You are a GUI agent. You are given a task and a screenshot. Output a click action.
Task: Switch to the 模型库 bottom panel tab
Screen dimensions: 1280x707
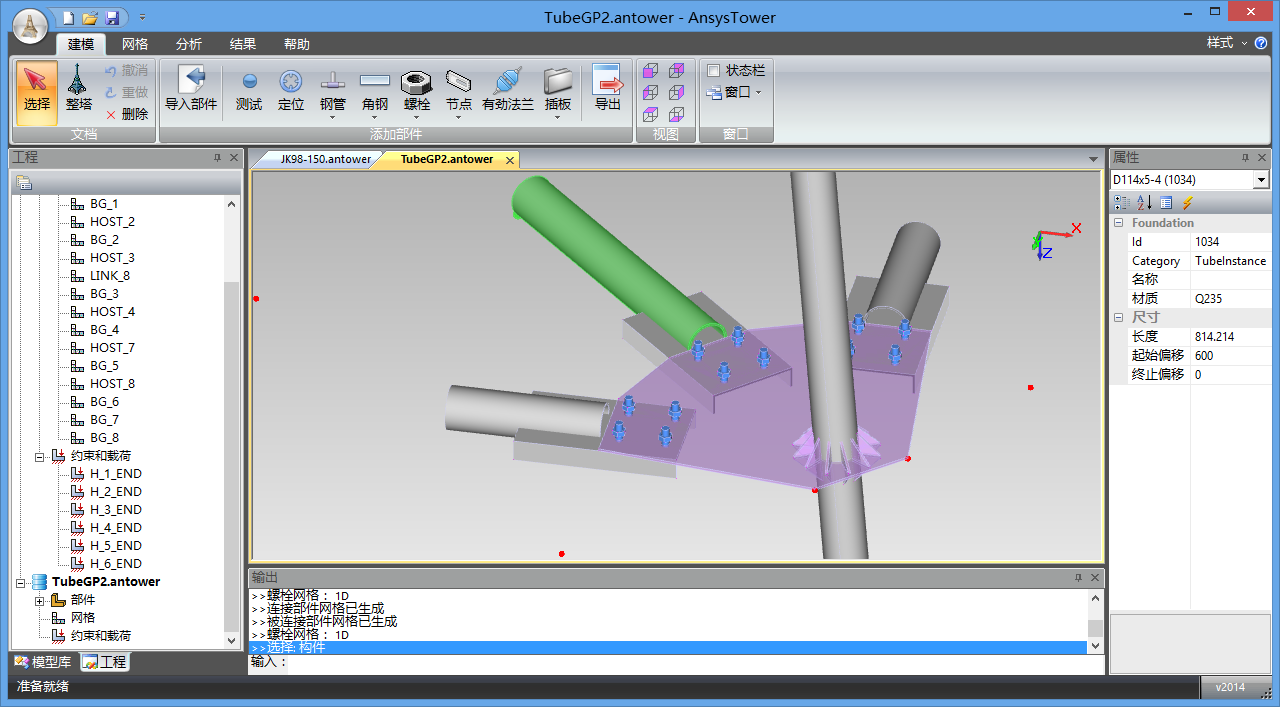pyautogui.click(x=44, y=662)
